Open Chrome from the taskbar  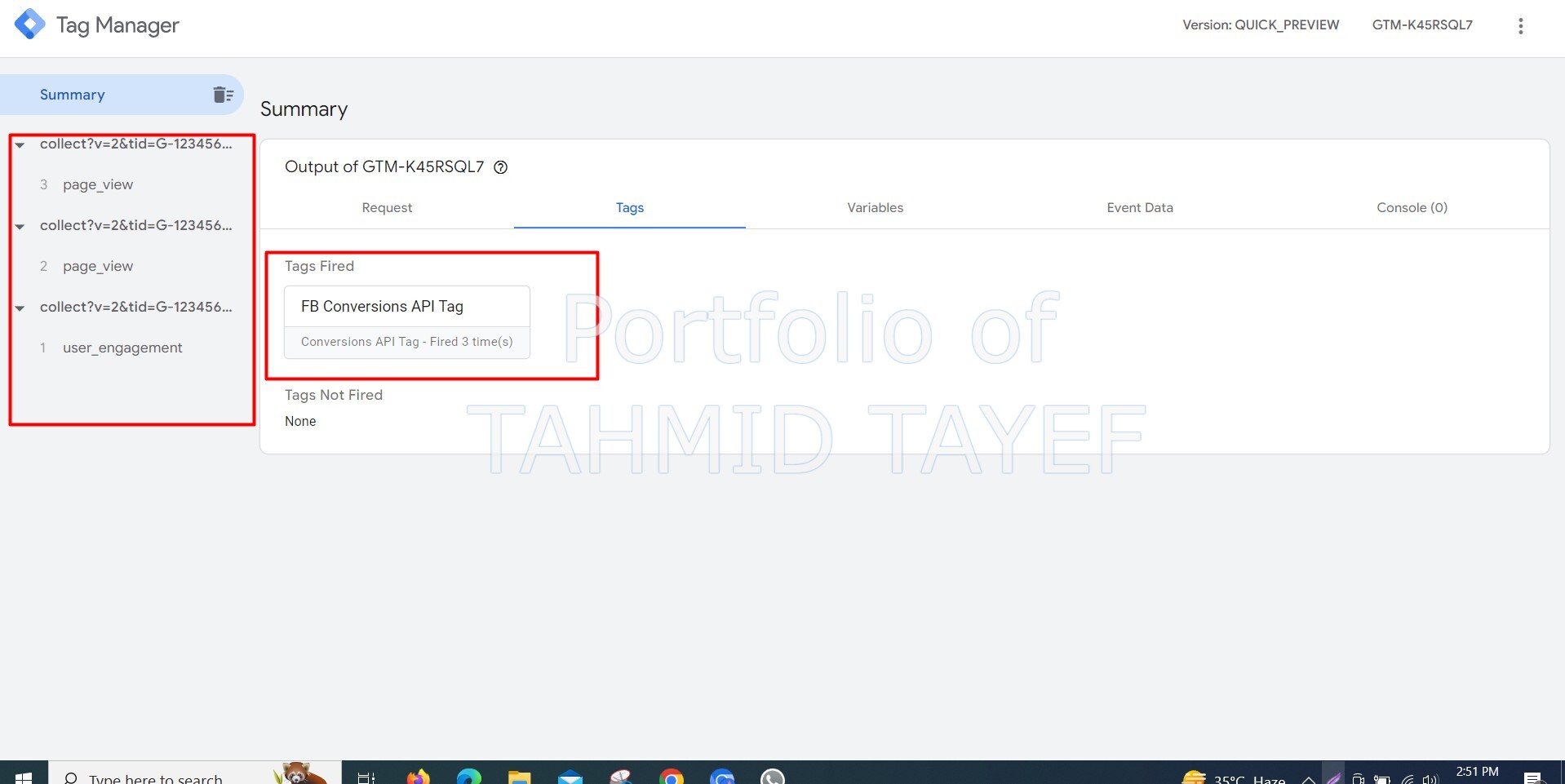click(x=672, y=776)
